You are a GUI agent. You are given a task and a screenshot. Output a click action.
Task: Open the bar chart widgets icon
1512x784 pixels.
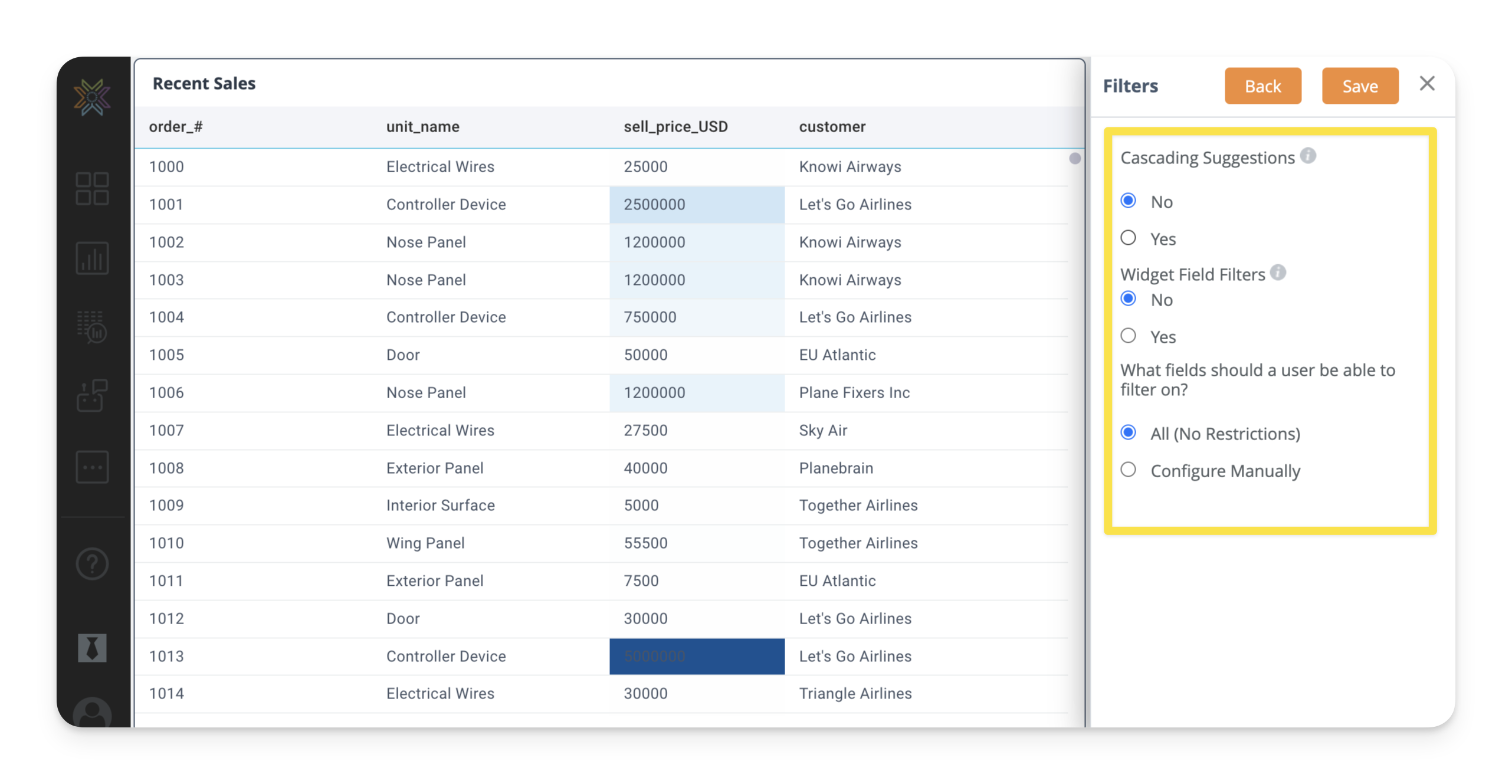tap(92, 258)
